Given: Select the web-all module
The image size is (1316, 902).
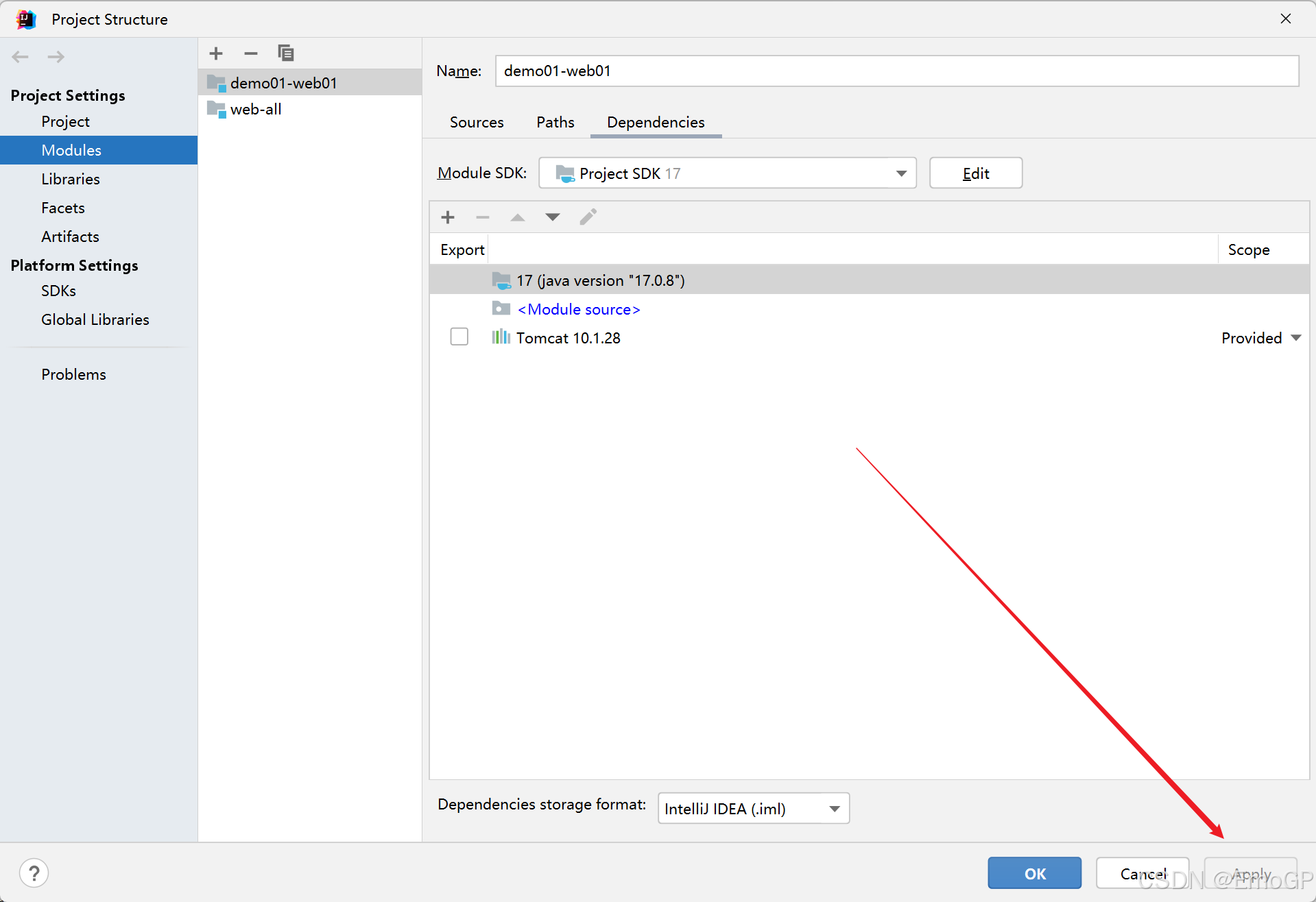Looking at the screenshot, I should tap(310, 109).
